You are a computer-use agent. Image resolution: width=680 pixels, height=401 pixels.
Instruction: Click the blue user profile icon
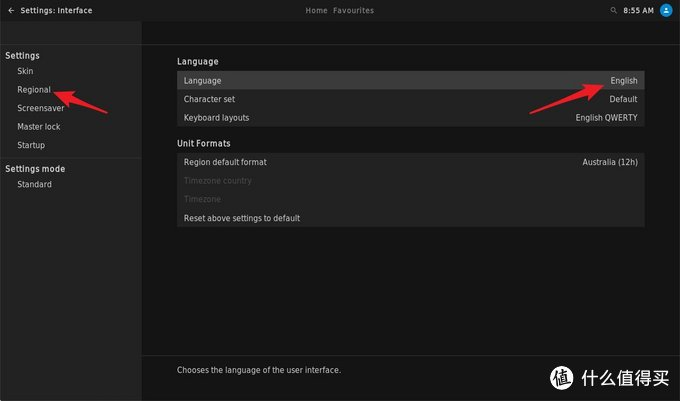click(666, 10)
